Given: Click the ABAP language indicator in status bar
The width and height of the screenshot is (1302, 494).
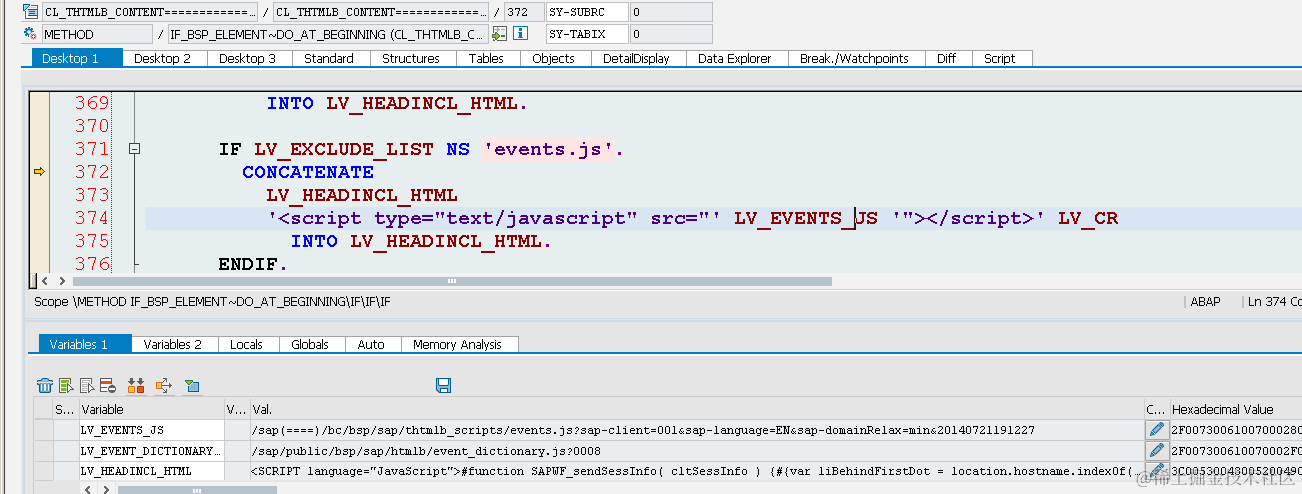Looking at the screenshot, I should (1205, 301).
